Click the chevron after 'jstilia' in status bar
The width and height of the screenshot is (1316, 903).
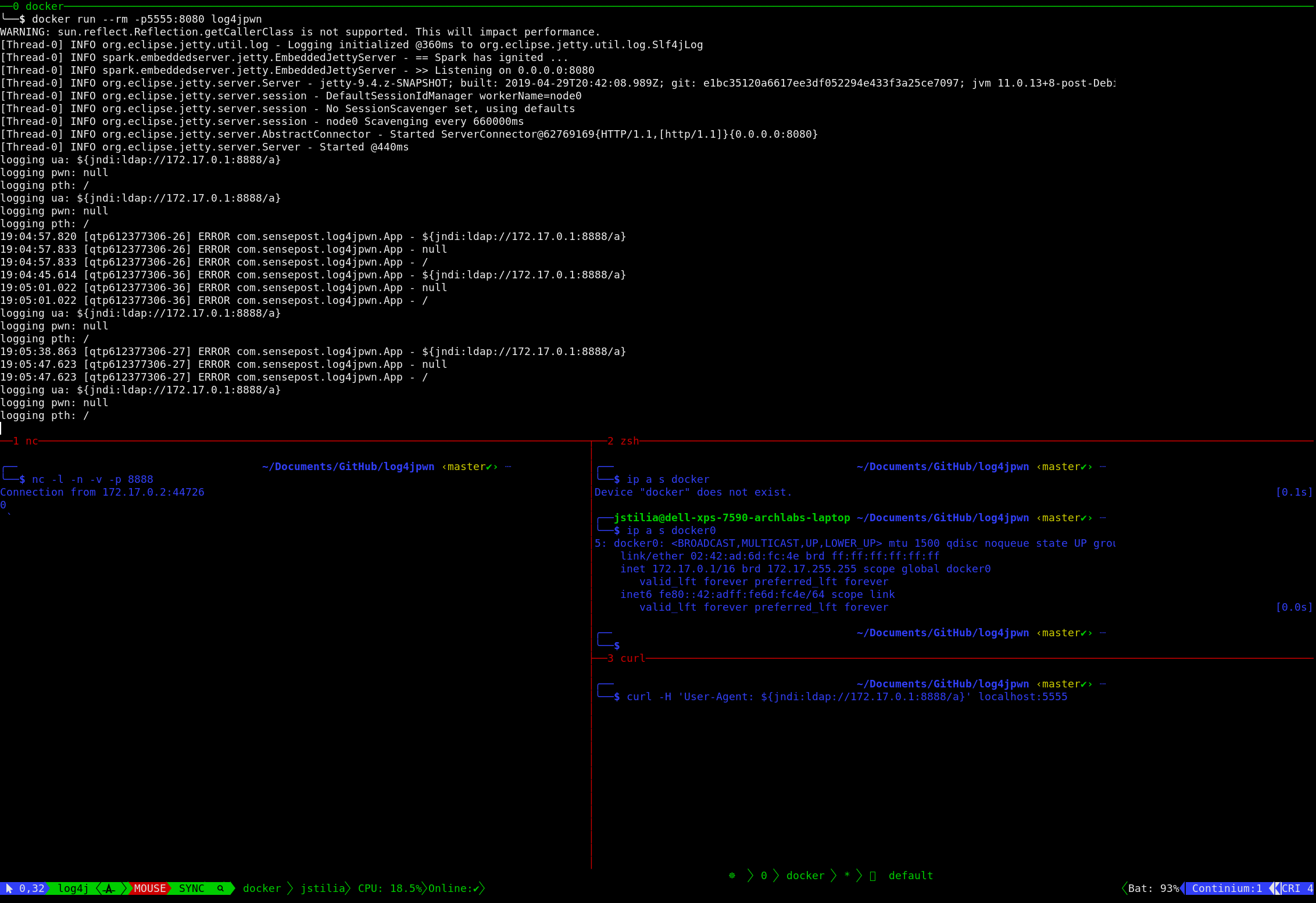(348, 888)
